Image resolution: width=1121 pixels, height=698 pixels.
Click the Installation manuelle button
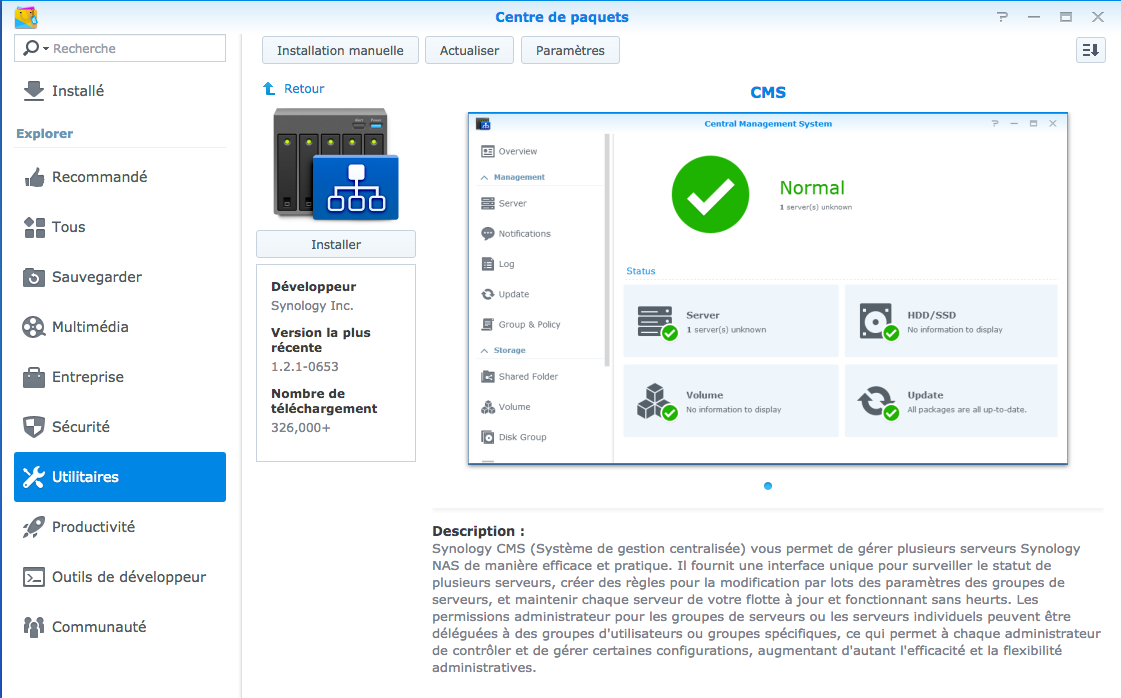(x=340, y=50)
